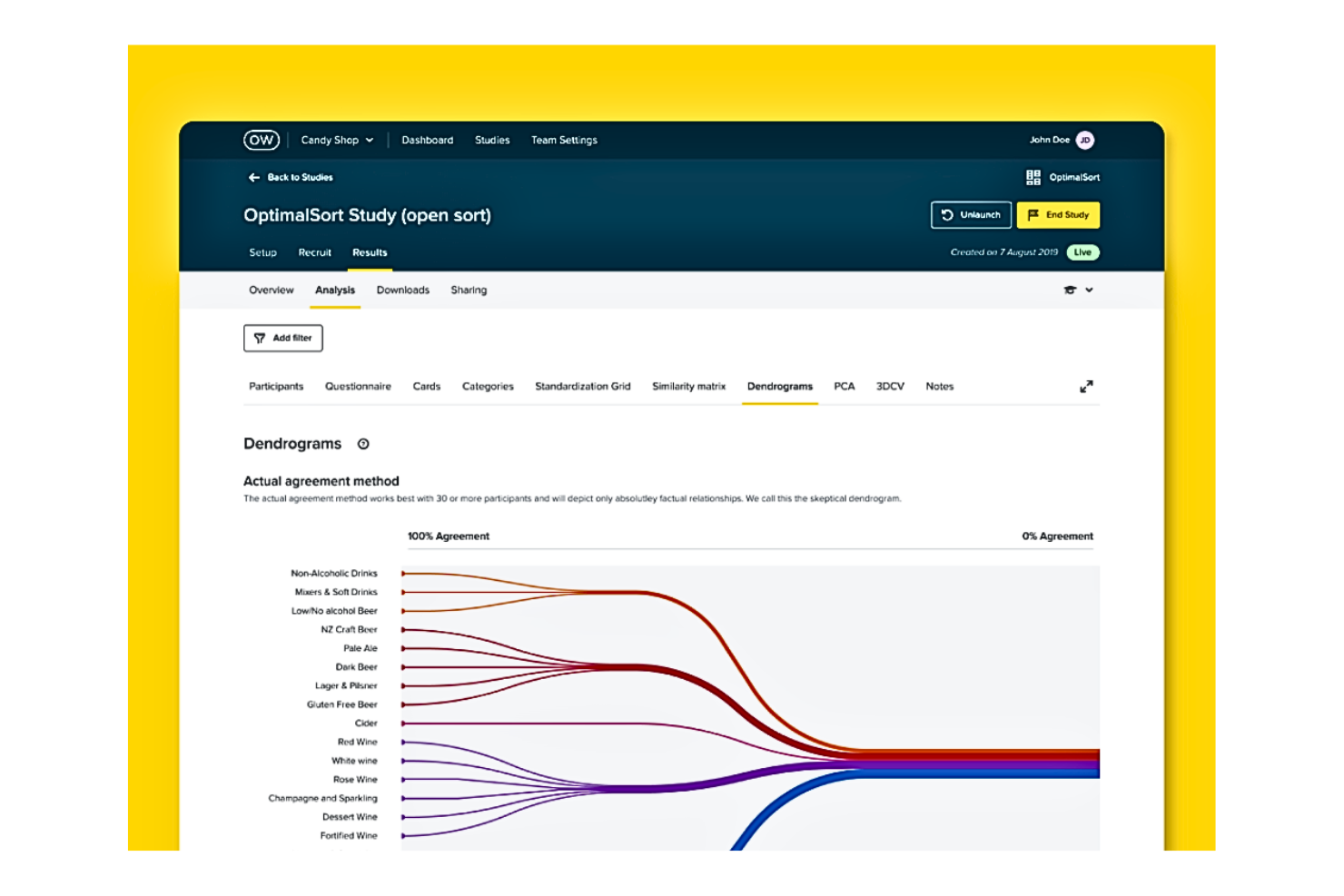Click the green Live status badge
Screen dimensions: 1344x896
(x=1082, y=252)
